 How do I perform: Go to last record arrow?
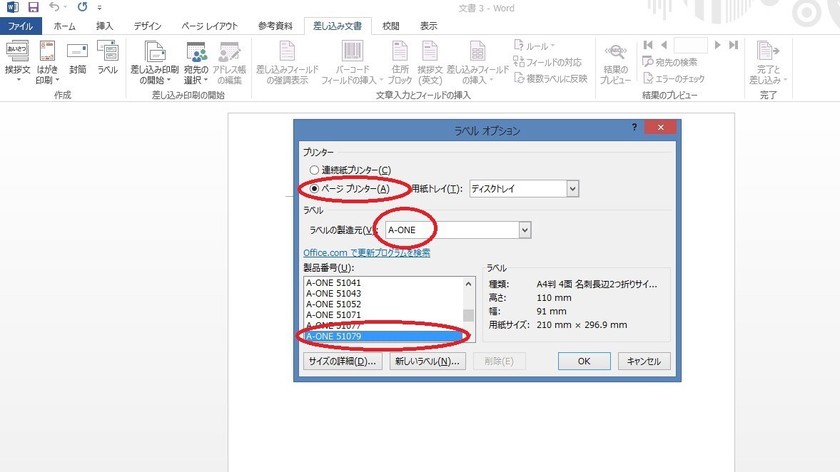[733, 45]
